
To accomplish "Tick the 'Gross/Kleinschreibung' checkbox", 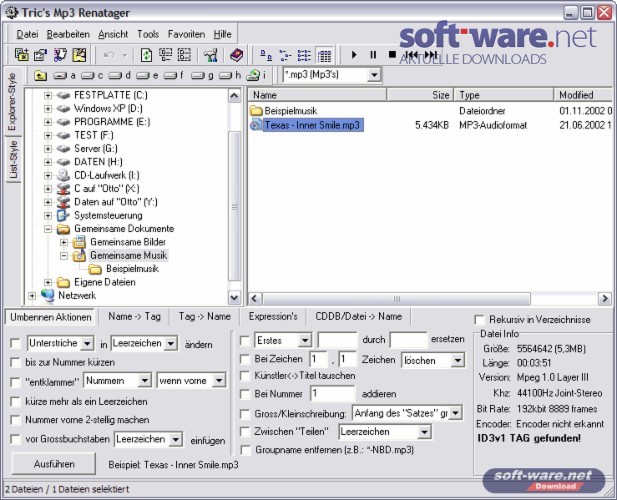I will tap(245, 413).
